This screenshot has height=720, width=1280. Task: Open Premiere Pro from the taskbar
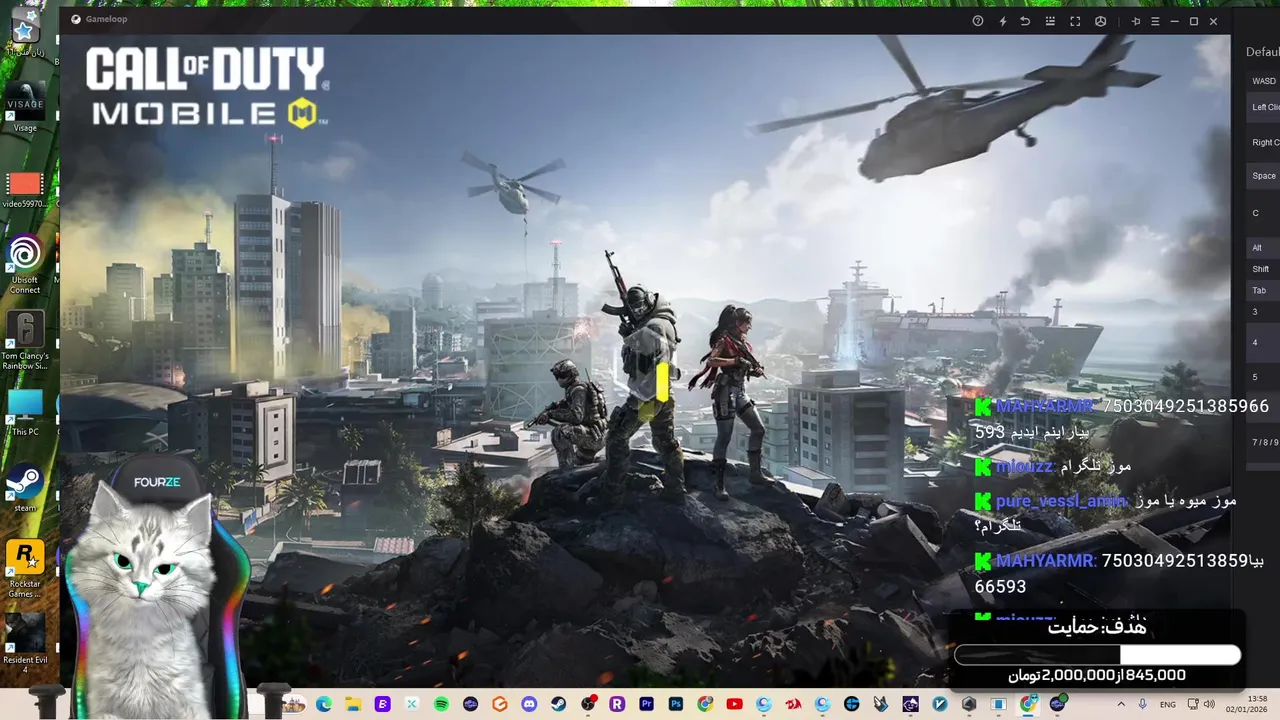click(x=646, y=704)
